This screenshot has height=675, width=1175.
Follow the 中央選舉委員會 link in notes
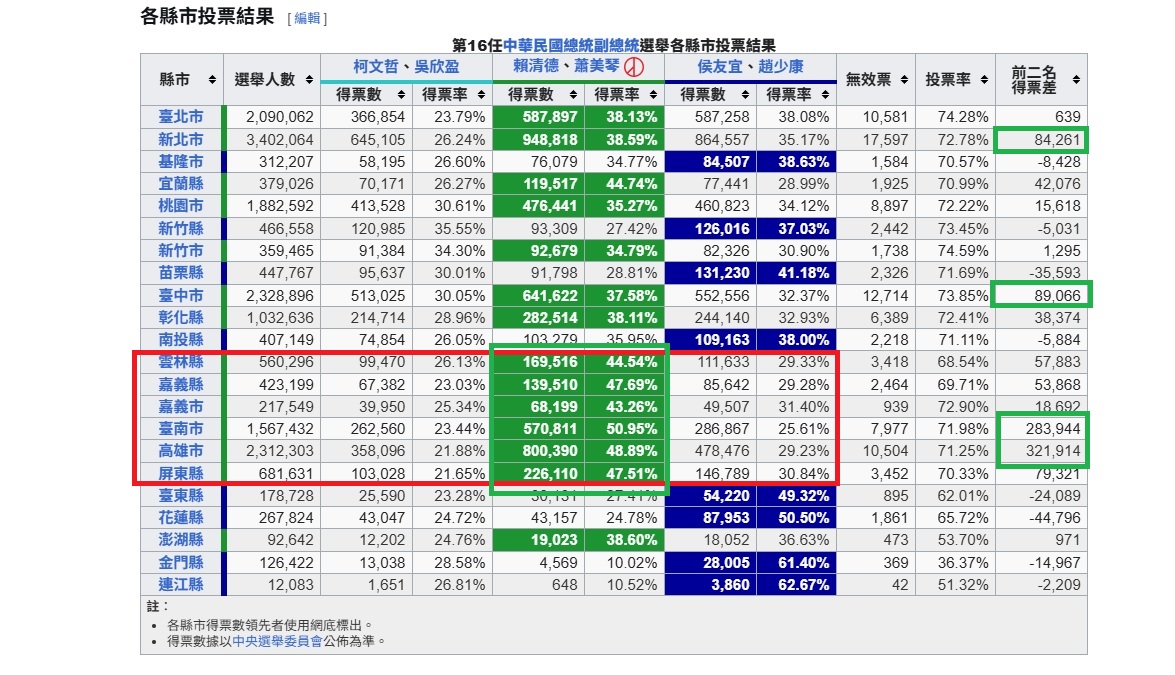(x=277, y=641)
